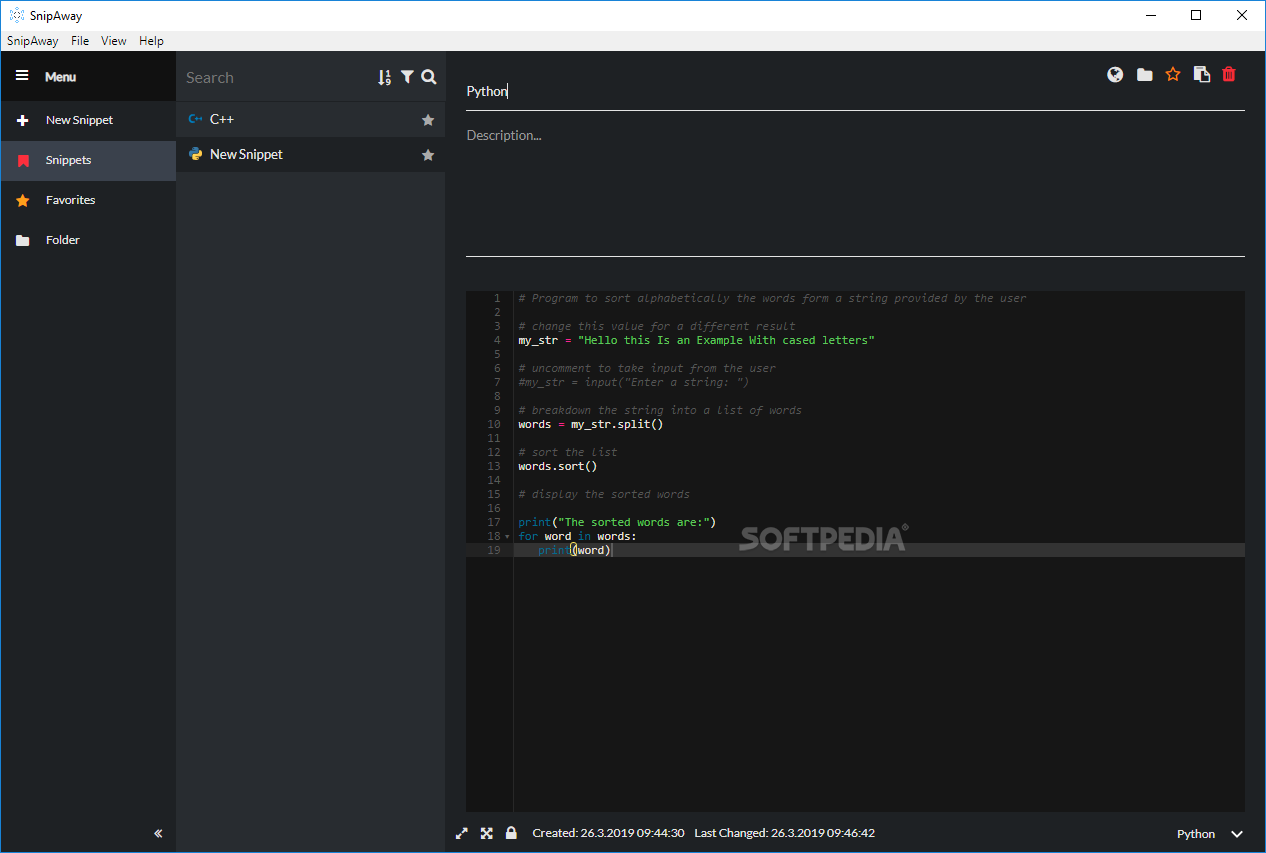
Task: Click the Python logo icon in list
Action: [196, 154]
